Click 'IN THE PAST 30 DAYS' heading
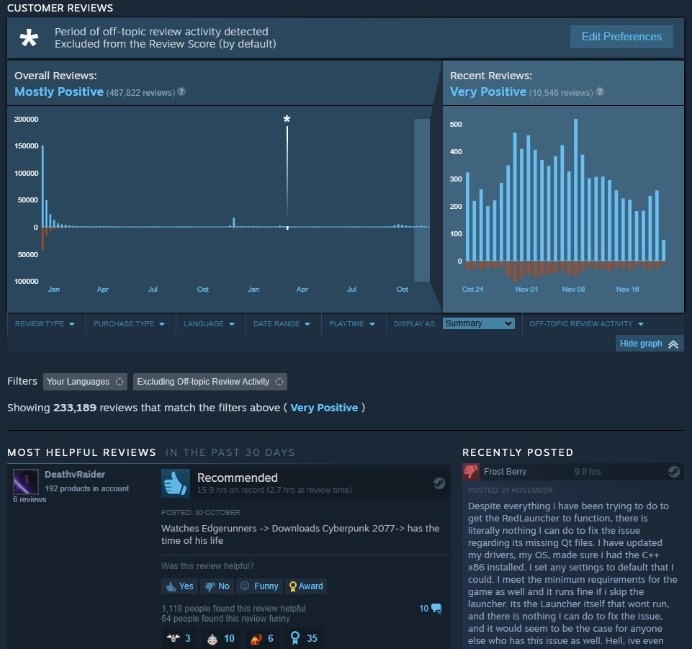692x649 pixels. coord(230,453)
